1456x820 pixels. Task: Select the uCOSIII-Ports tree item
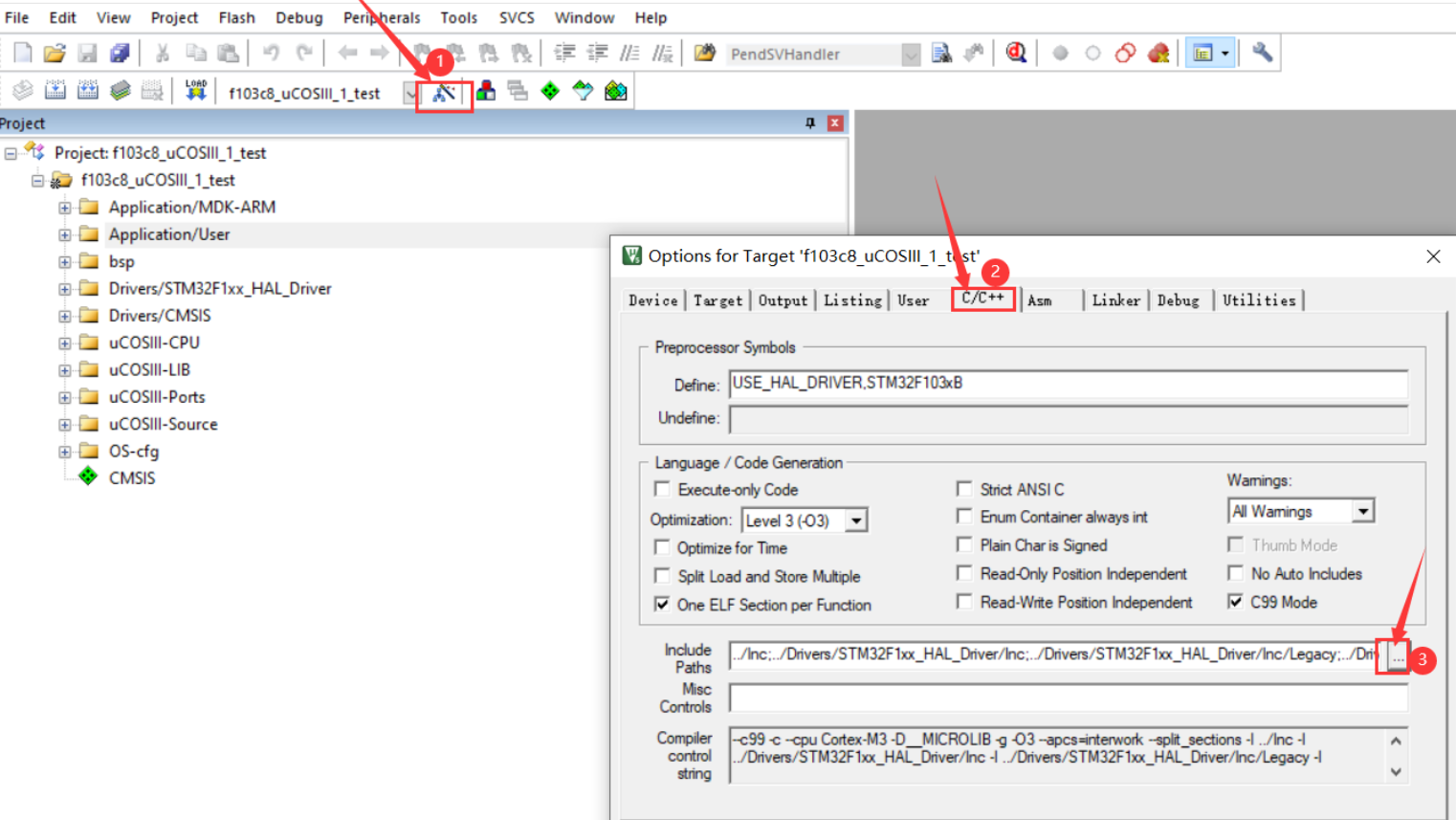click(157, 397)
